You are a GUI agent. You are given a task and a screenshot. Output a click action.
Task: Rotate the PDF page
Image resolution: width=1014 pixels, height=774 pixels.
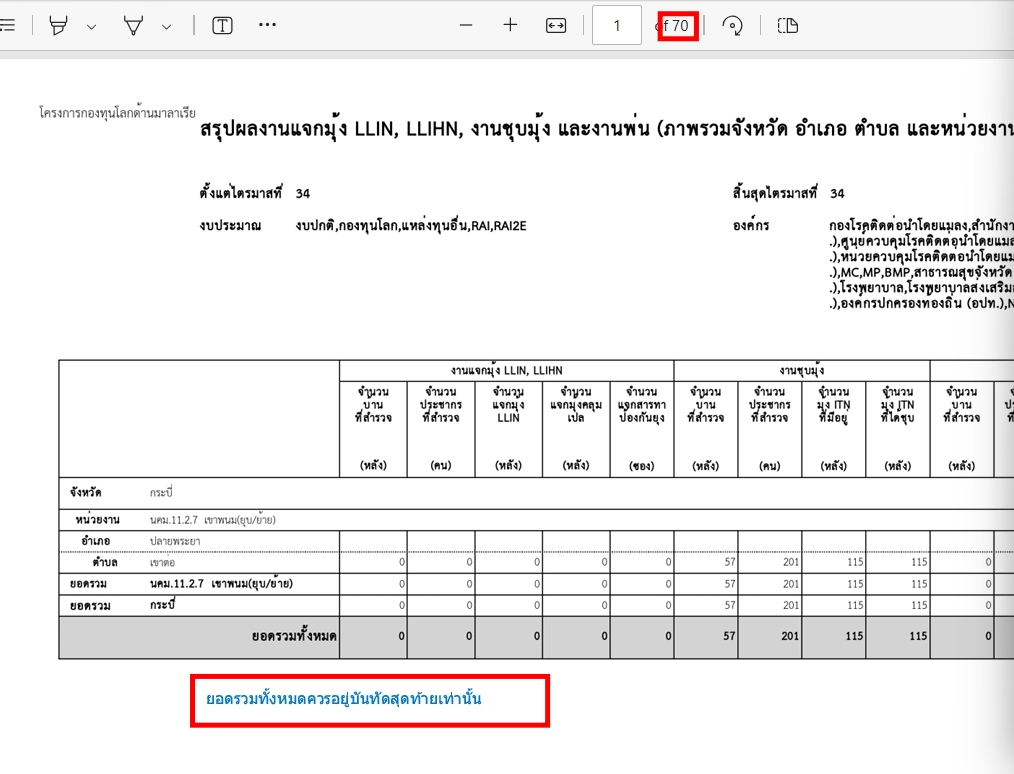tap(732, 26)
